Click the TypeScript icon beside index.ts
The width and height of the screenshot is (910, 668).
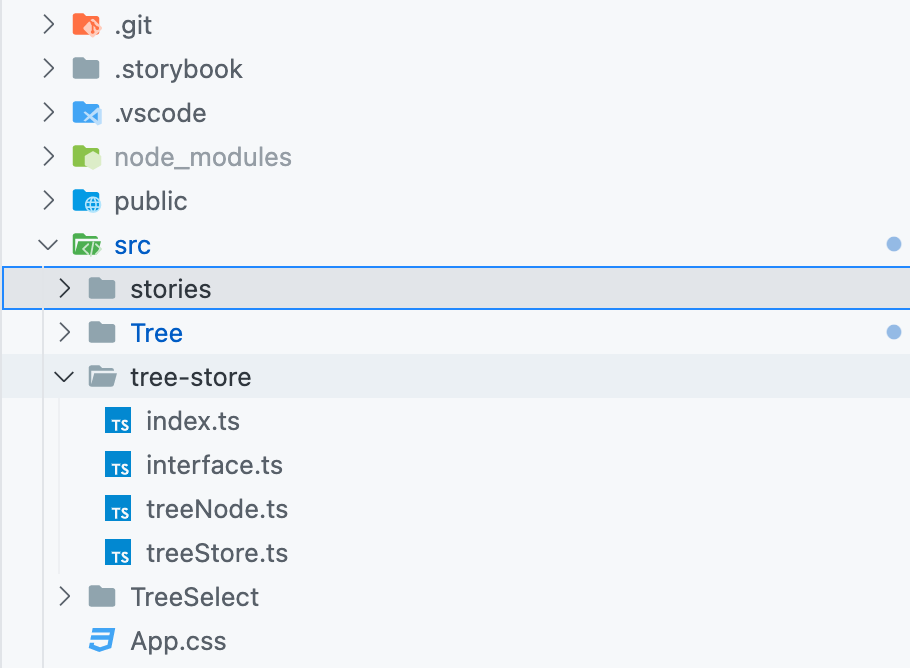coord(118,422)
